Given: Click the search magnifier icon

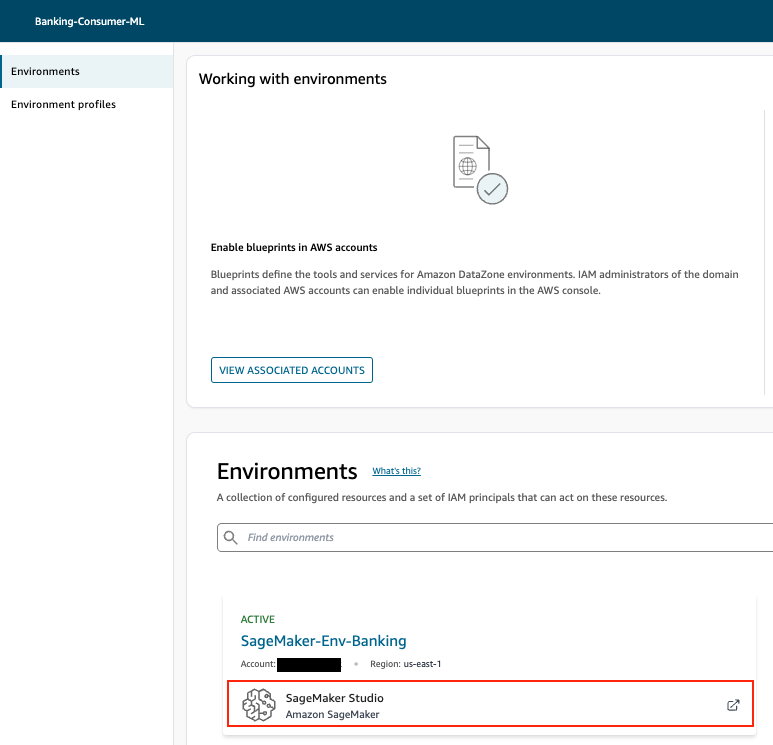Looking at the screenshot, I should 231,537.
